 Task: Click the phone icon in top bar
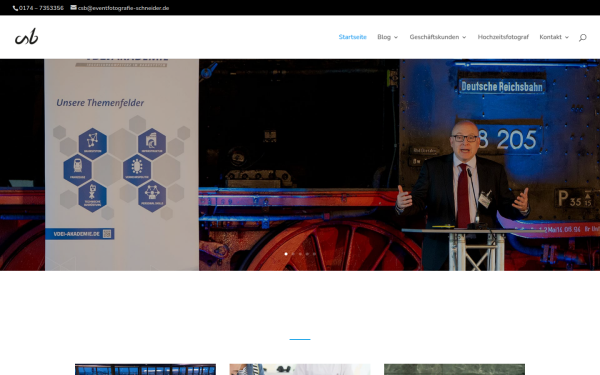[x=15, y=8]
